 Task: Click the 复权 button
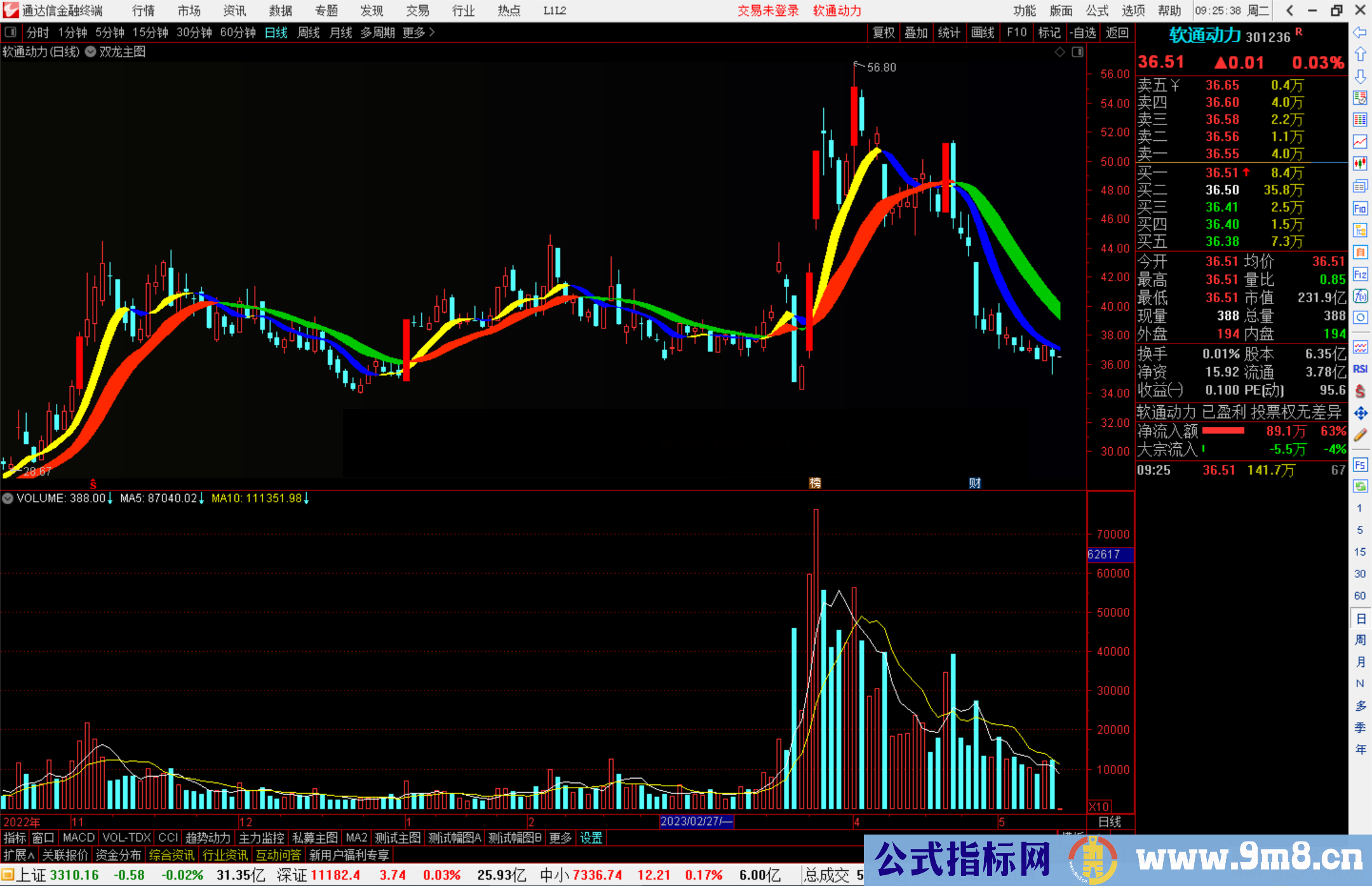coord(884,32)
